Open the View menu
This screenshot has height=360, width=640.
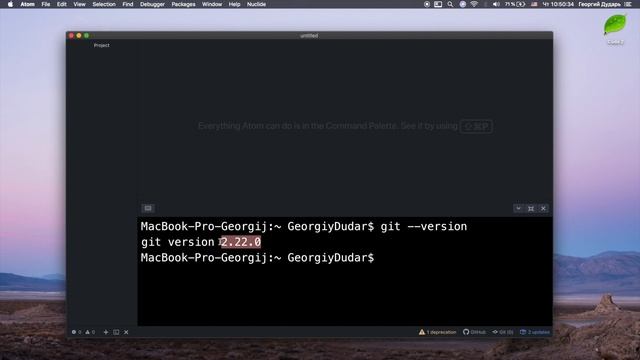click(x=79, y=4)
